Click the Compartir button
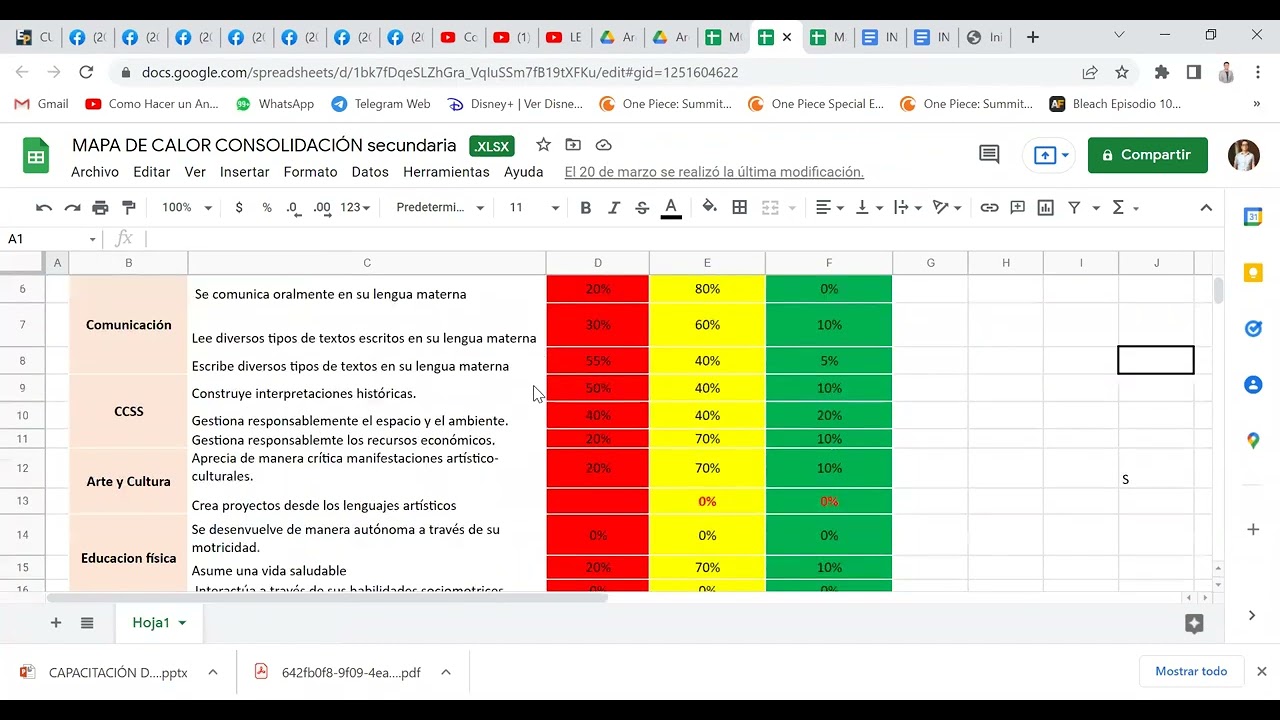Screen dimensions: 1280x720 pos(1147,155)
